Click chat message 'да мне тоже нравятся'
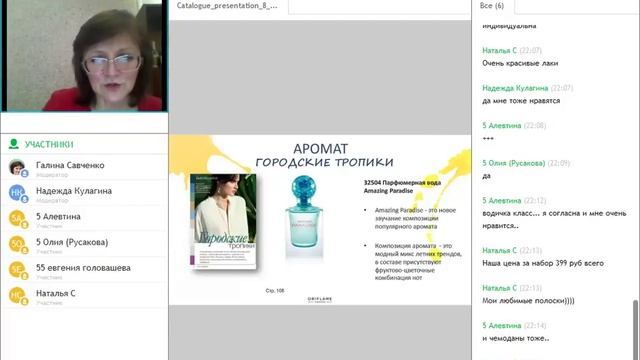The width and height of the screenshot is (640, 360). [x=521, y=101]
